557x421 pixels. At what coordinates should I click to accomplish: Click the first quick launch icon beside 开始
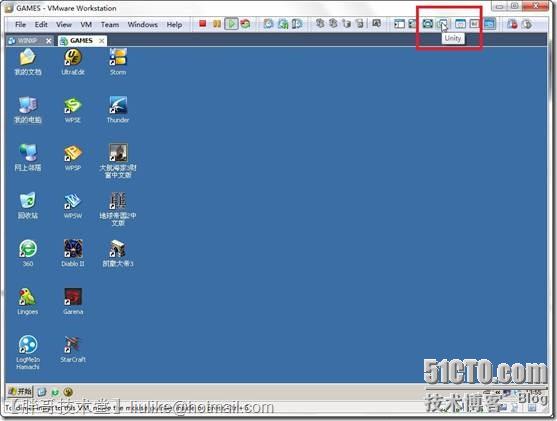(42, 392)
